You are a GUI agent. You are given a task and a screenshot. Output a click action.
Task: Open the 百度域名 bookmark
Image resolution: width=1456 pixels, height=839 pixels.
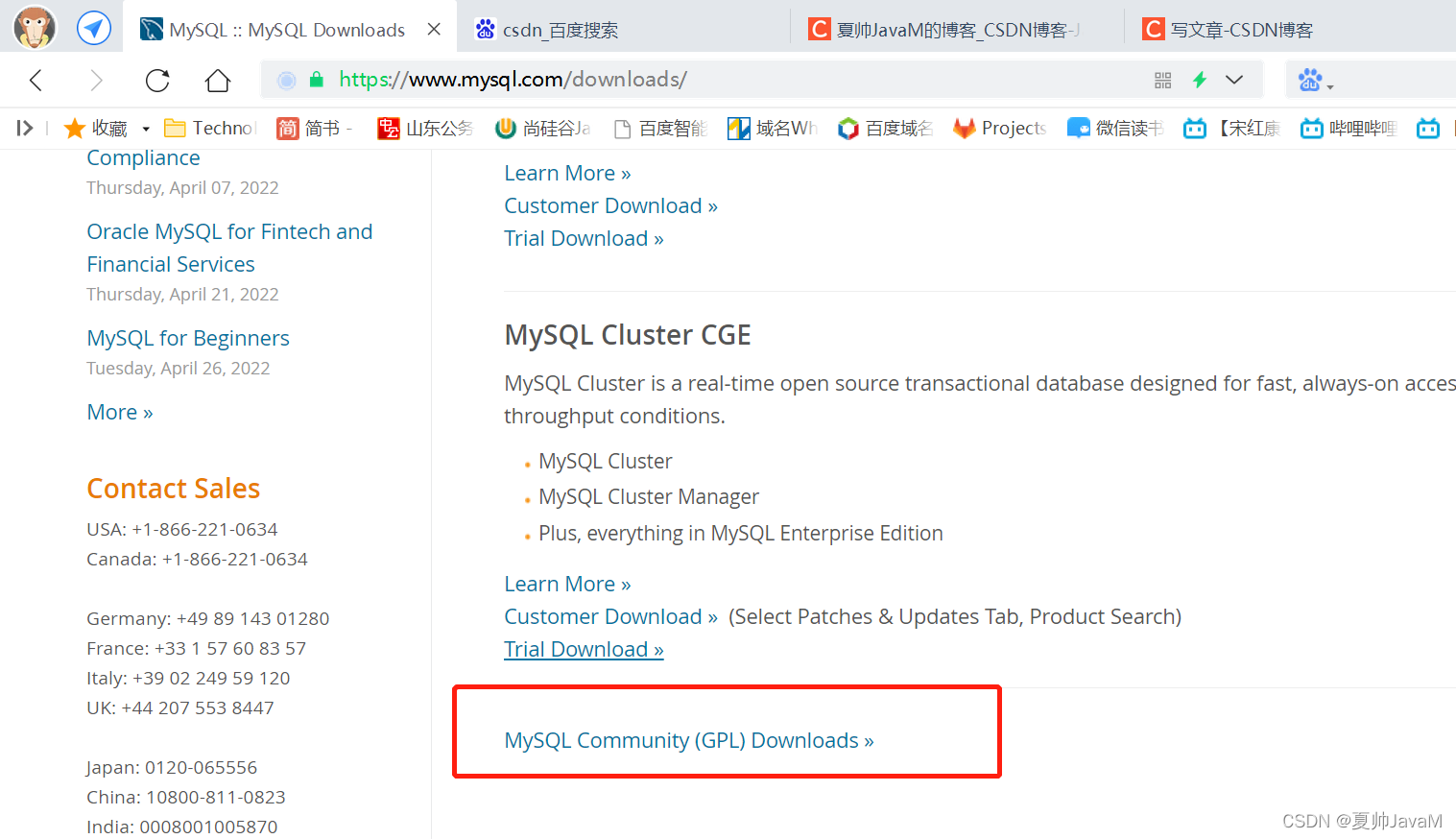[x=885, y=128]
